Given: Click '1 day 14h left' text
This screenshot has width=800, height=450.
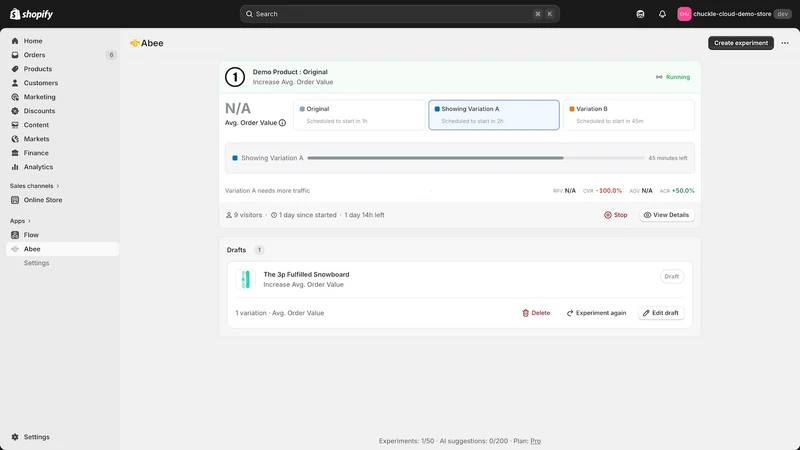Looking at the screenshot, I should 364,215.
